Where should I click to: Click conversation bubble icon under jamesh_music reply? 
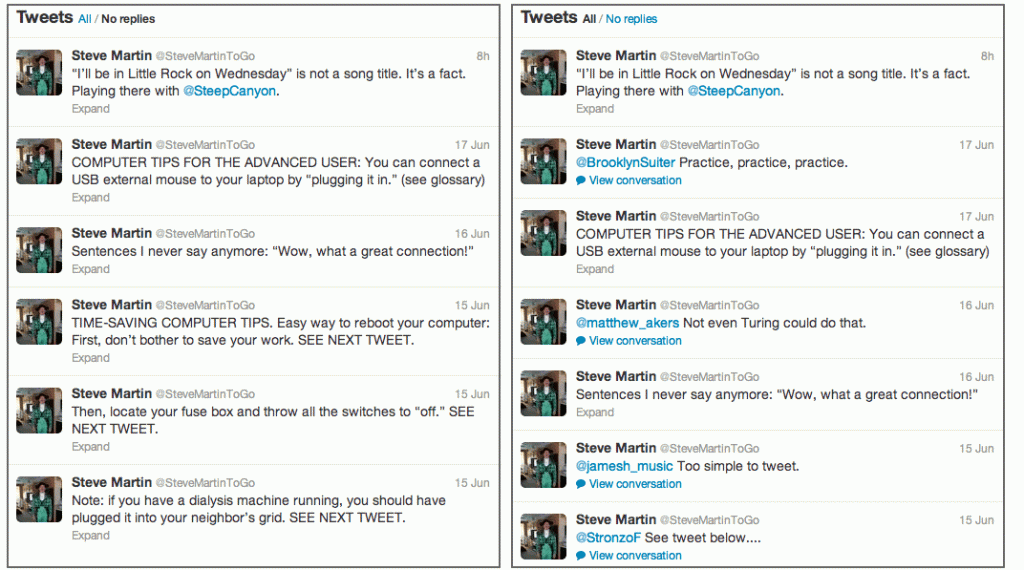pyautogui.click(x=581, y=484)
